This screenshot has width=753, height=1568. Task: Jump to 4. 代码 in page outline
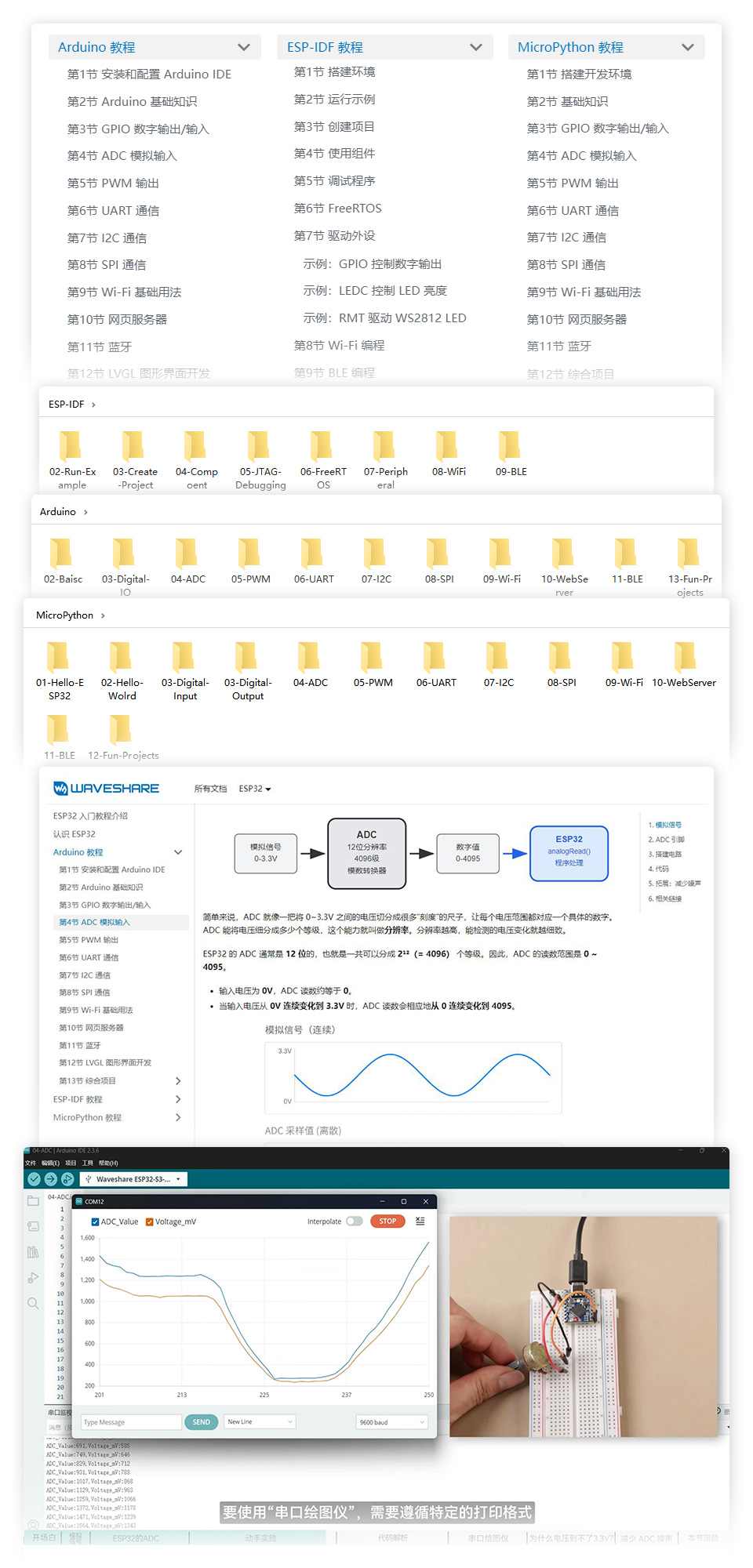pyautogui.click(x=659, y=869)
